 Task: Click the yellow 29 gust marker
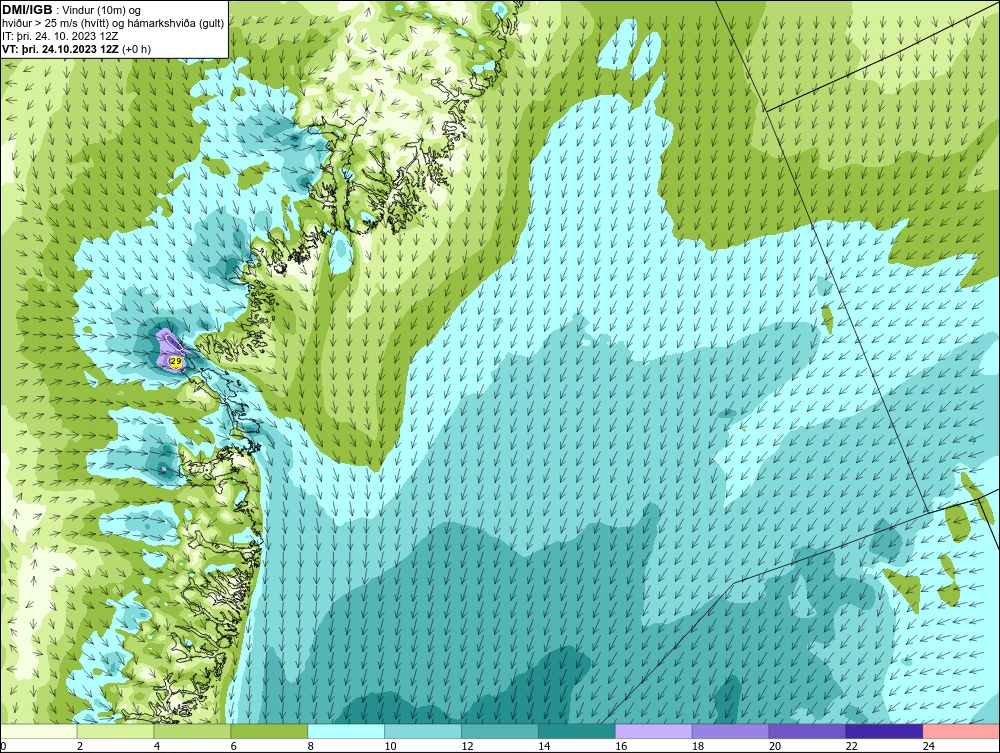pos(176,362)
